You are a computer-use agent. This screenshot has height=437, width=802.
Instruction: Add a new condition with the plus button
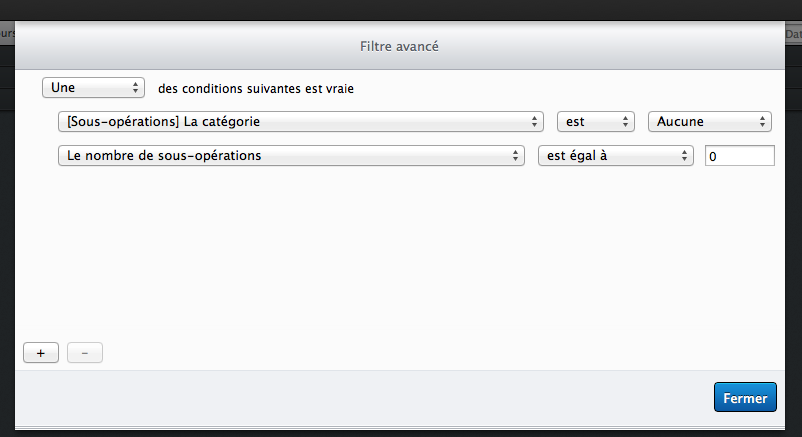coord(41,353)
